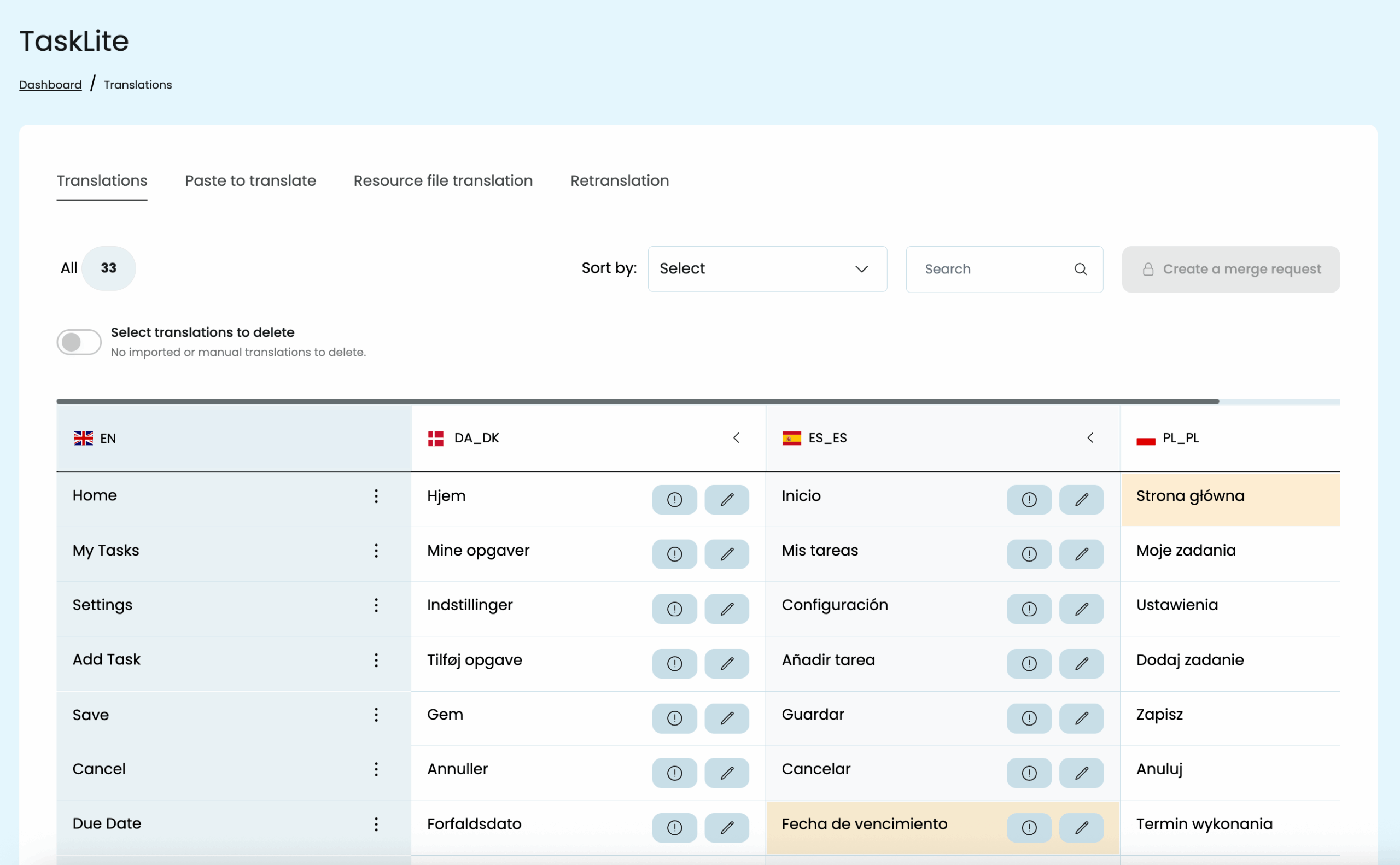Click pencil icon next to Gem
1400x865 pixels.
pos(727,718)
